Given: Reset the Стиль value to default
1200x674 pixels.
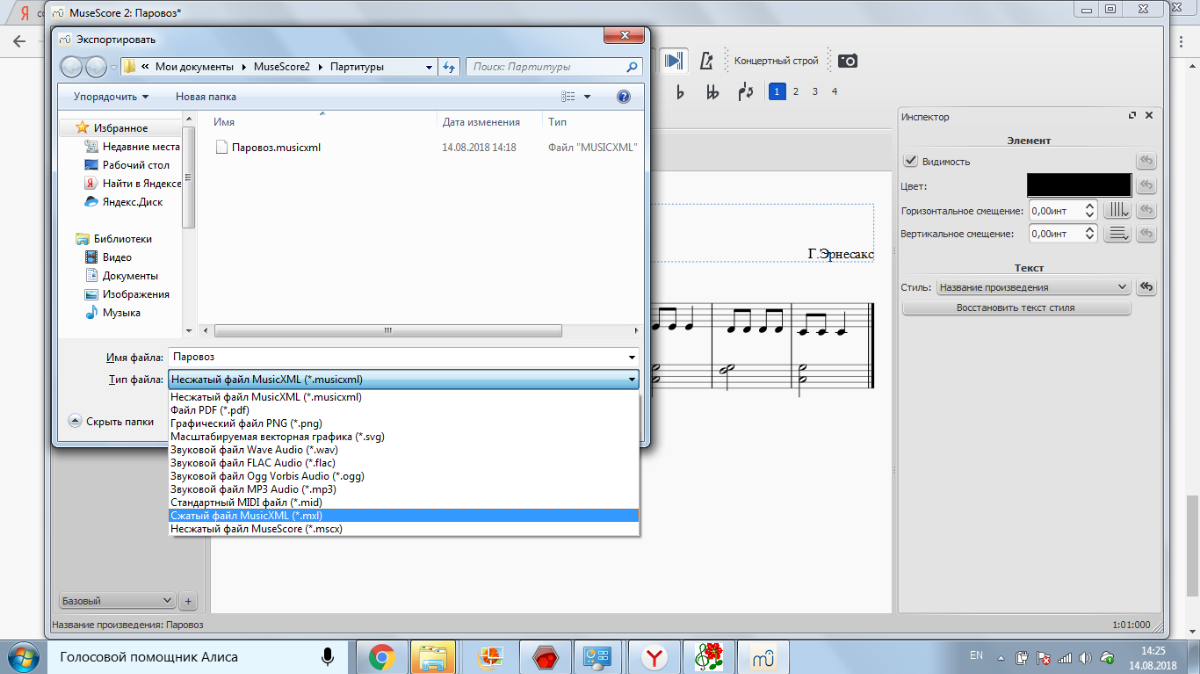Looking at the screenshot, I should (1147, 287).
